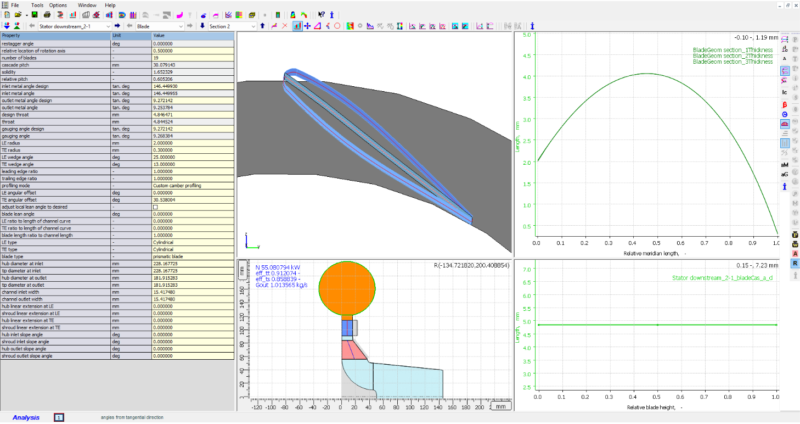Click the blue info 'i' icon in top toolbar
This screenshot has width=800, height=424.
[332, 15]
